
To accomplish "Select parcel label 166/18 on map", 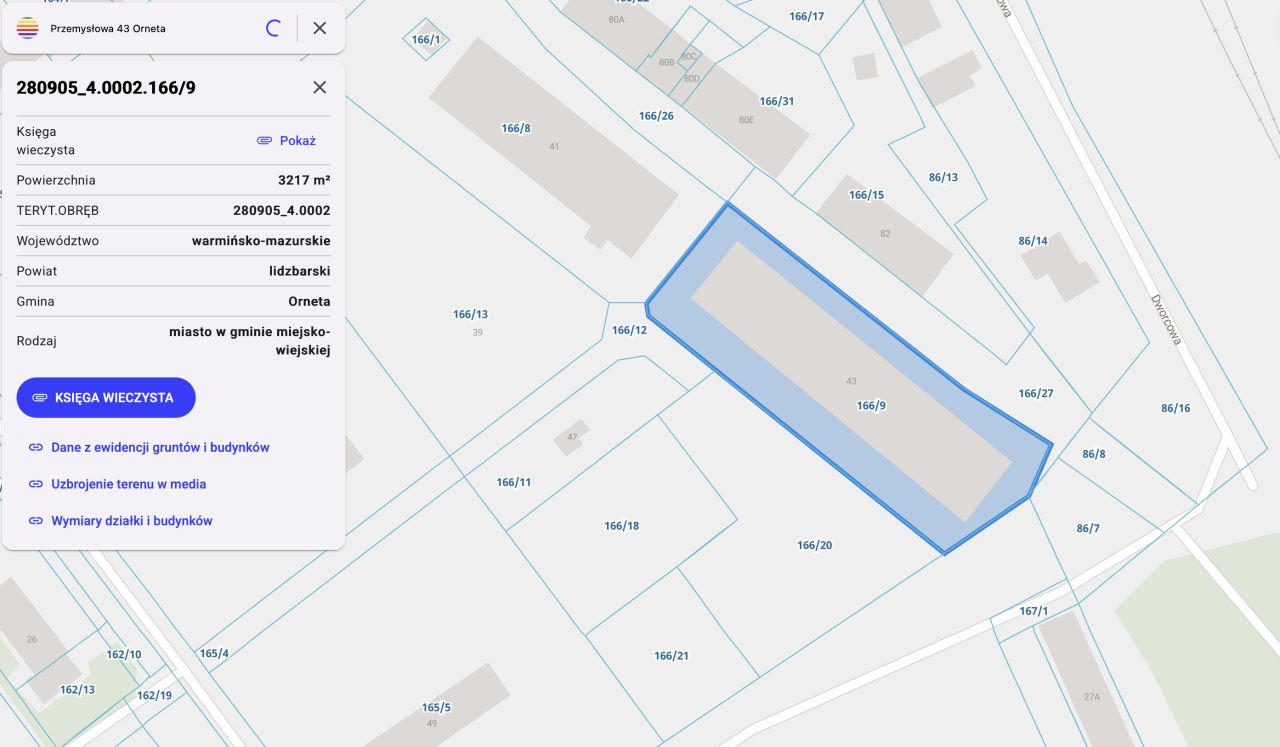I will point(622,526).
